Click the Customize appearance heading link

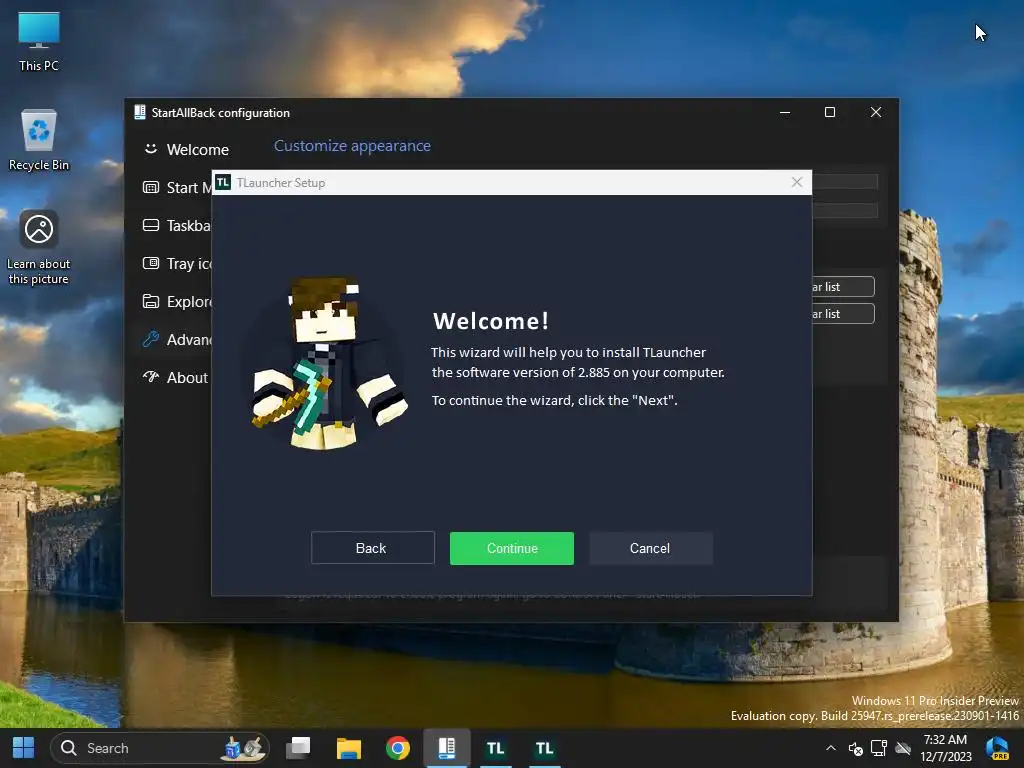(x=352, y=146)
